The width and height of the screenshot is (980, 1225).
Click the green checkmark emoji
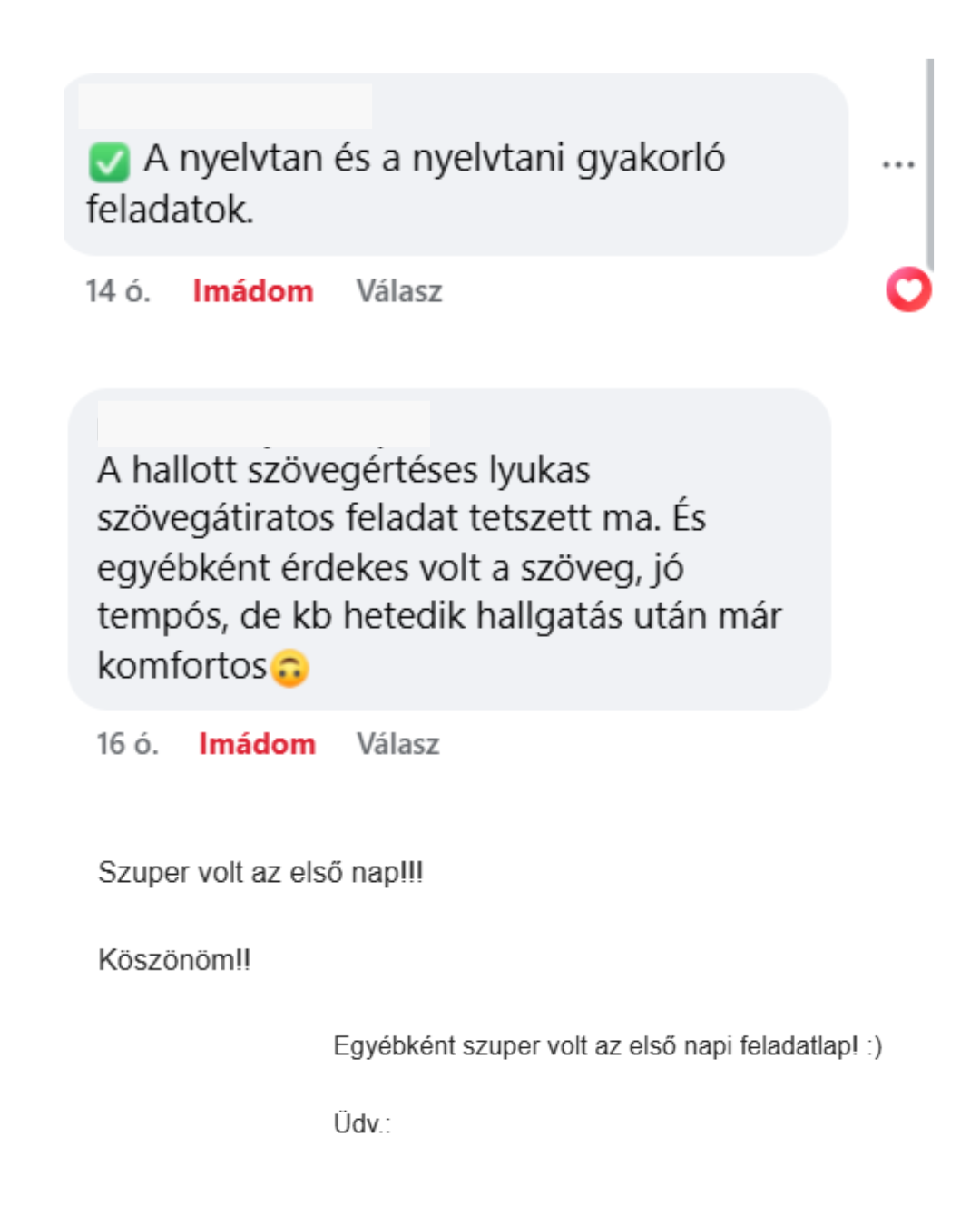pyautogui.click(x=109, y=162)
